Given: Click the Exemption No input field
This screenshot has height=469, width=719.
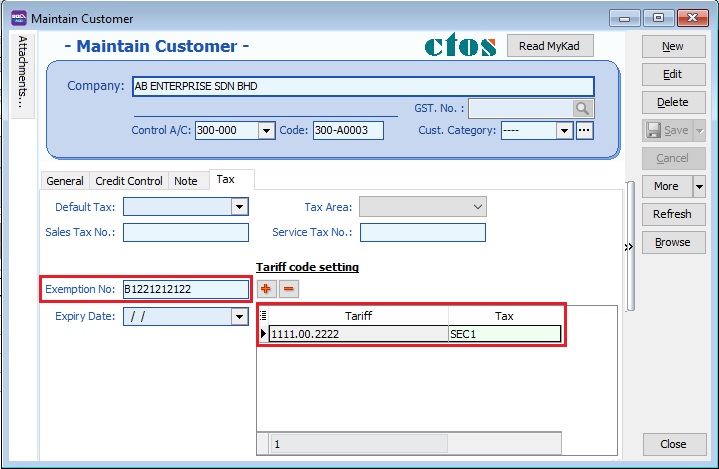Looking at the screenshot, I should click(x=185, y=290).
